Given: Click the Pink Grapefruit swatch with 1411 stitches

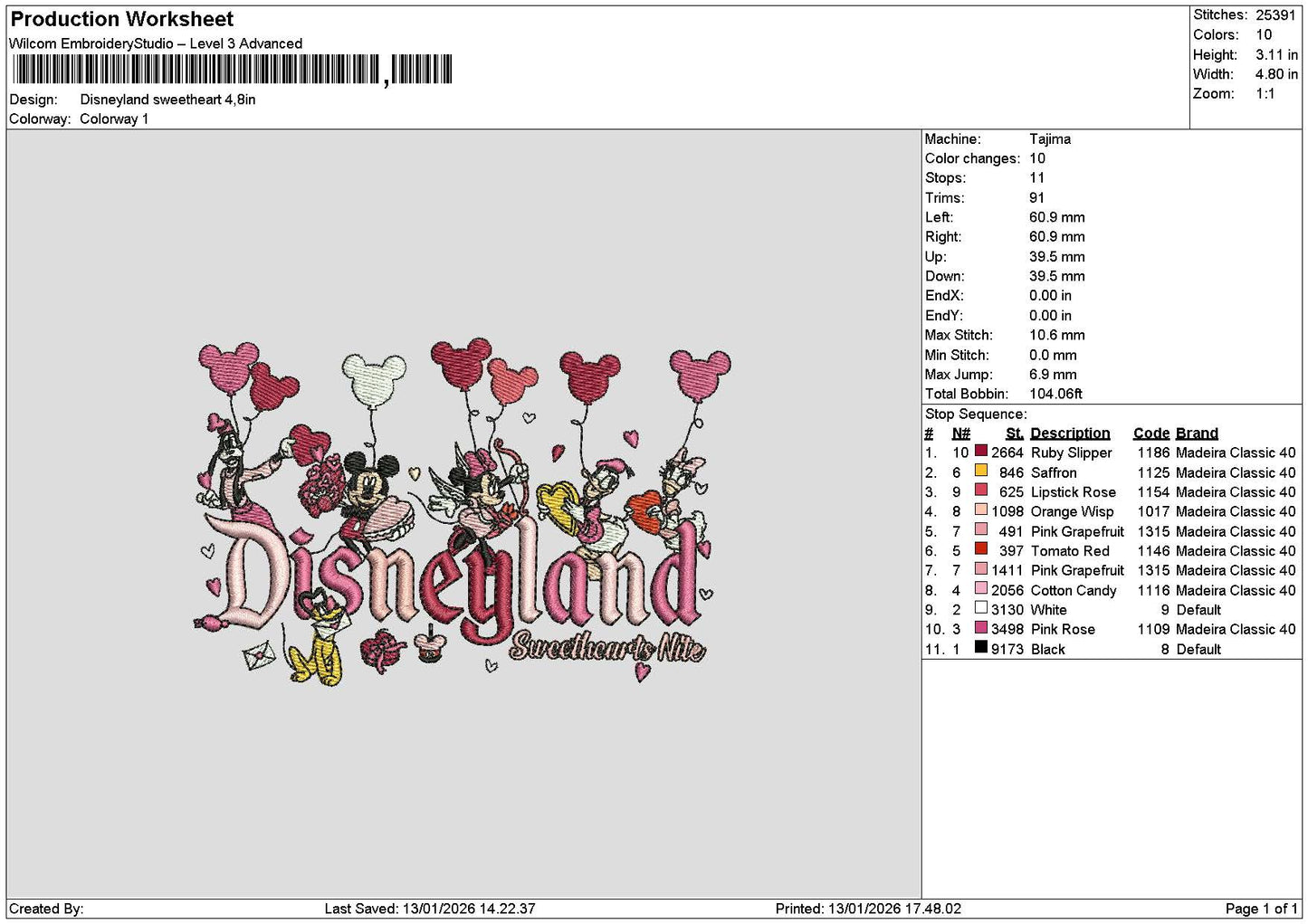Looking at the screenshot, I should [980, 569].
